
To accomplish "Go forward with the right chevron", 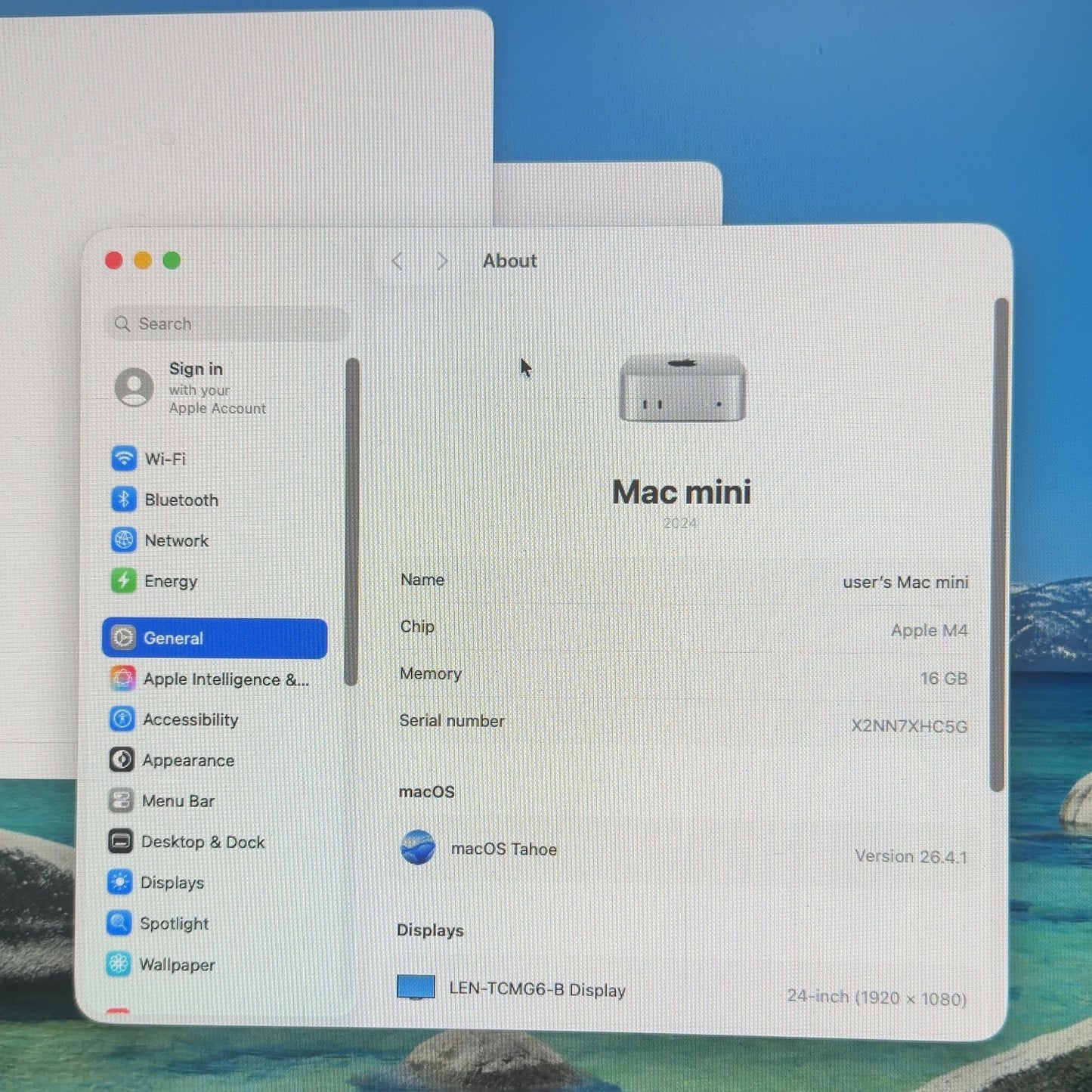I will pos(443,261).
